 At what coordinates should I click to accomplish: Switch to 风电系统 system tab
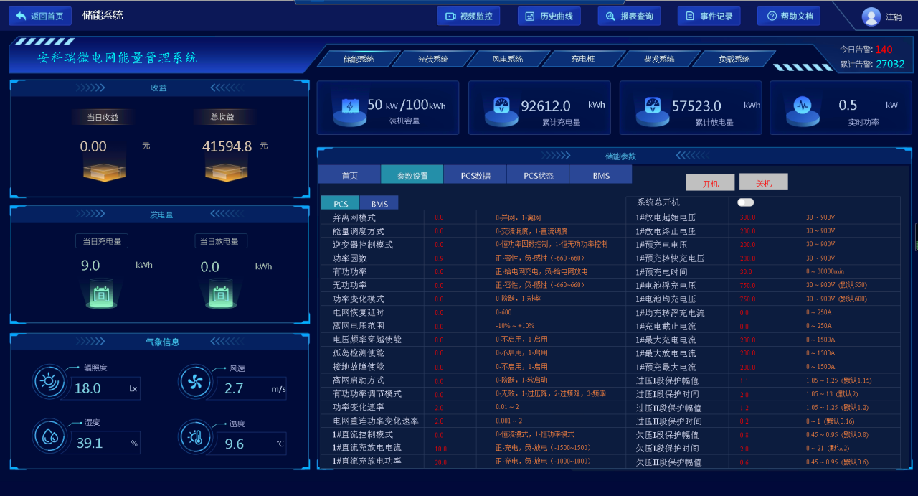(508, 59)
